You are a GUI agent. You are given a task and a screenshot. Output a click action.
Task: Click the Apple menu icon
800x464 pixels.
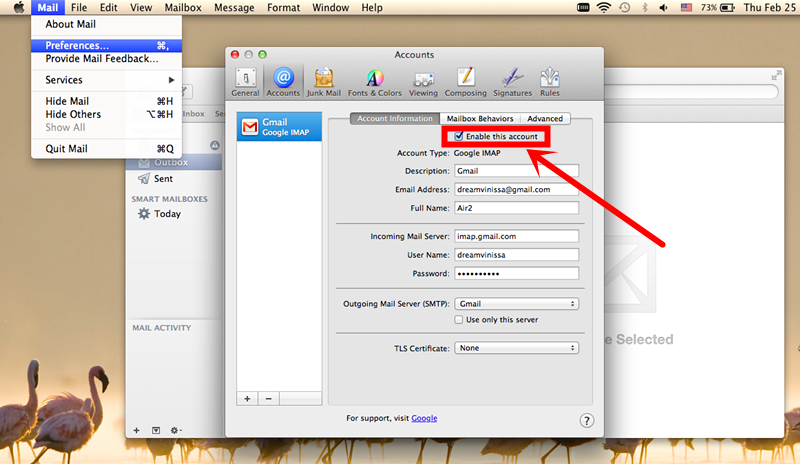coord(18,8)
